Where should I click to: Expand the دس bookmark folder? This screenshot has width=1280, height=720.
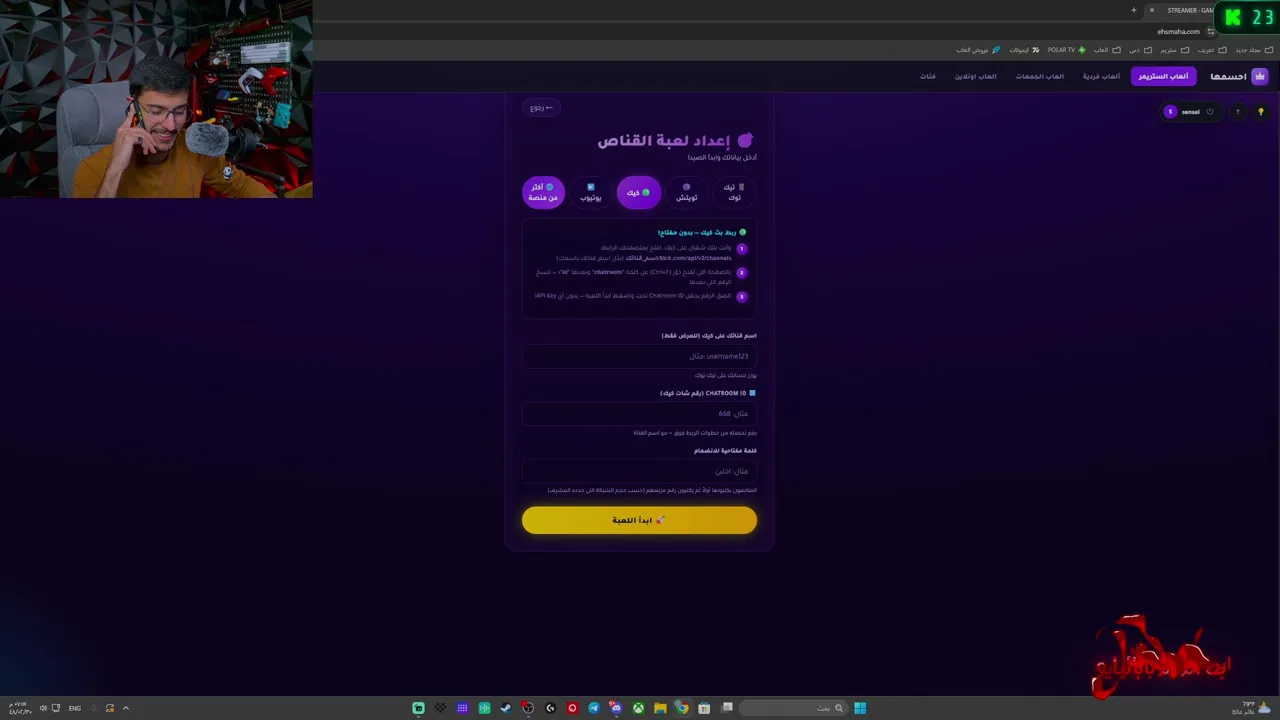coord(1141,50)
